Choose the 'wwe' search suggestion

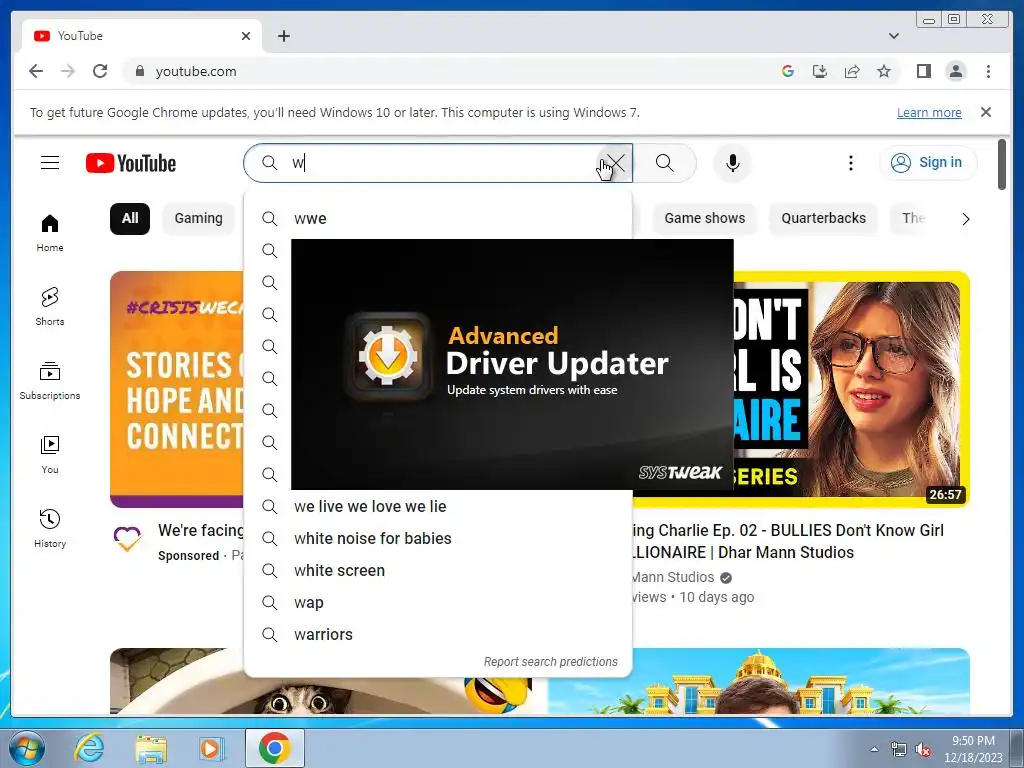[438, 218]
